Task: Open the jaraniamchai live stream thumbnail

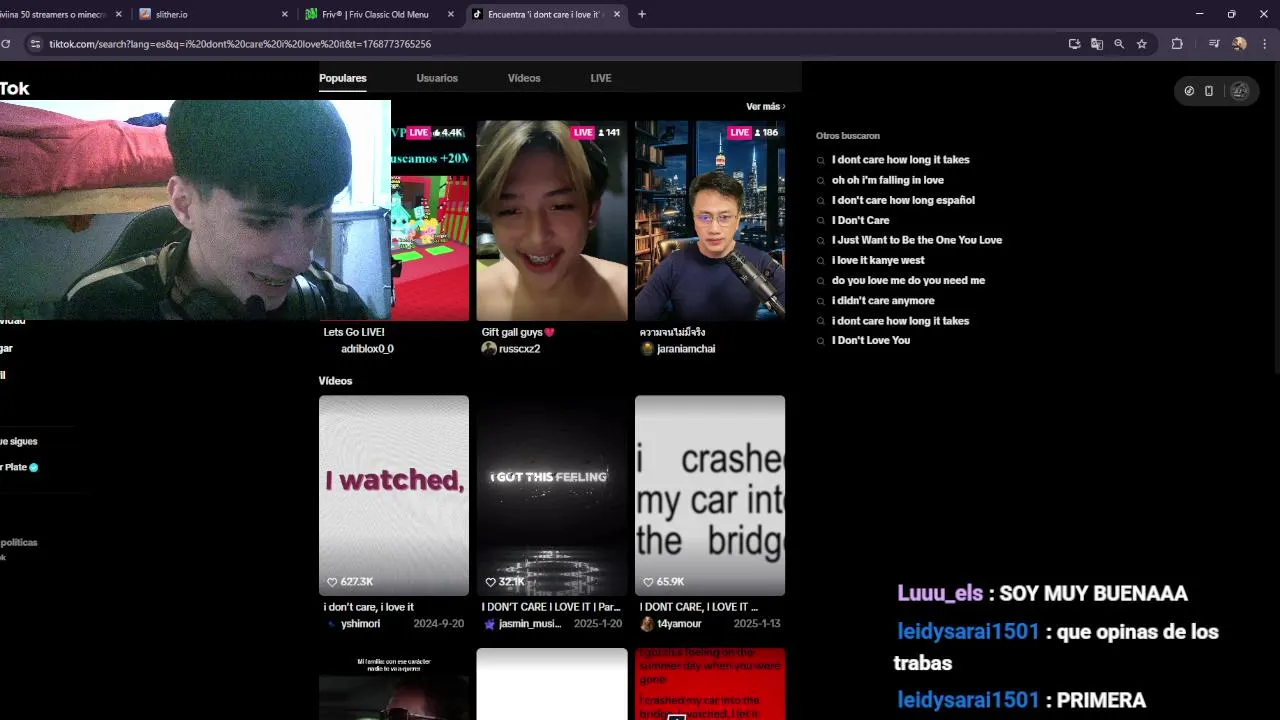Action: pos(710,221)
